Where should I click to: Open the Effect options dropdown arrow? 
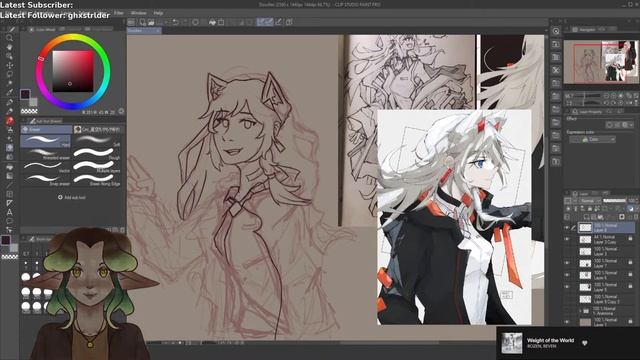click(x=631, y=125)
